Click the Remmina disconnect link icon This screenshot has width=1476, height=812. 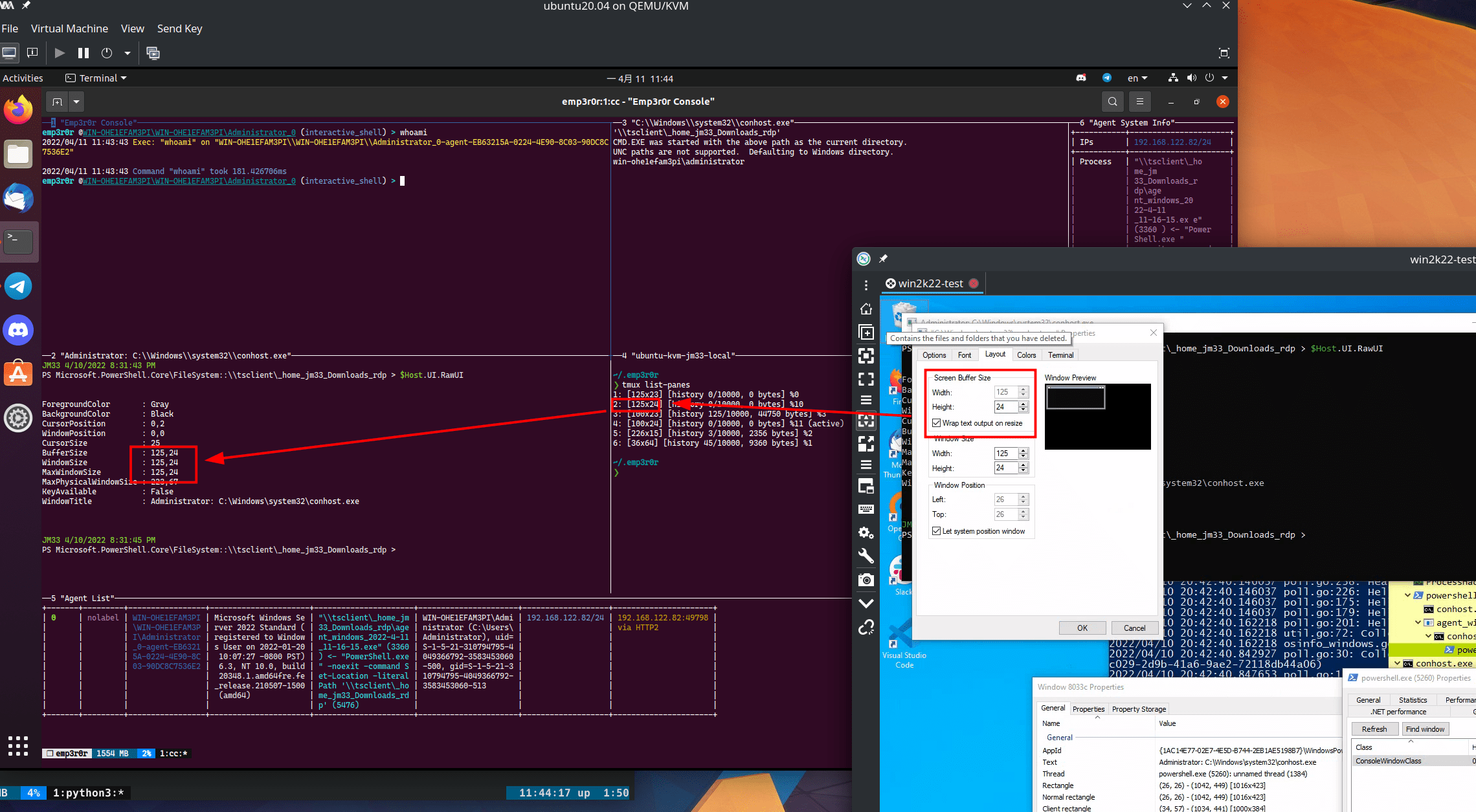tap(866, 627)
